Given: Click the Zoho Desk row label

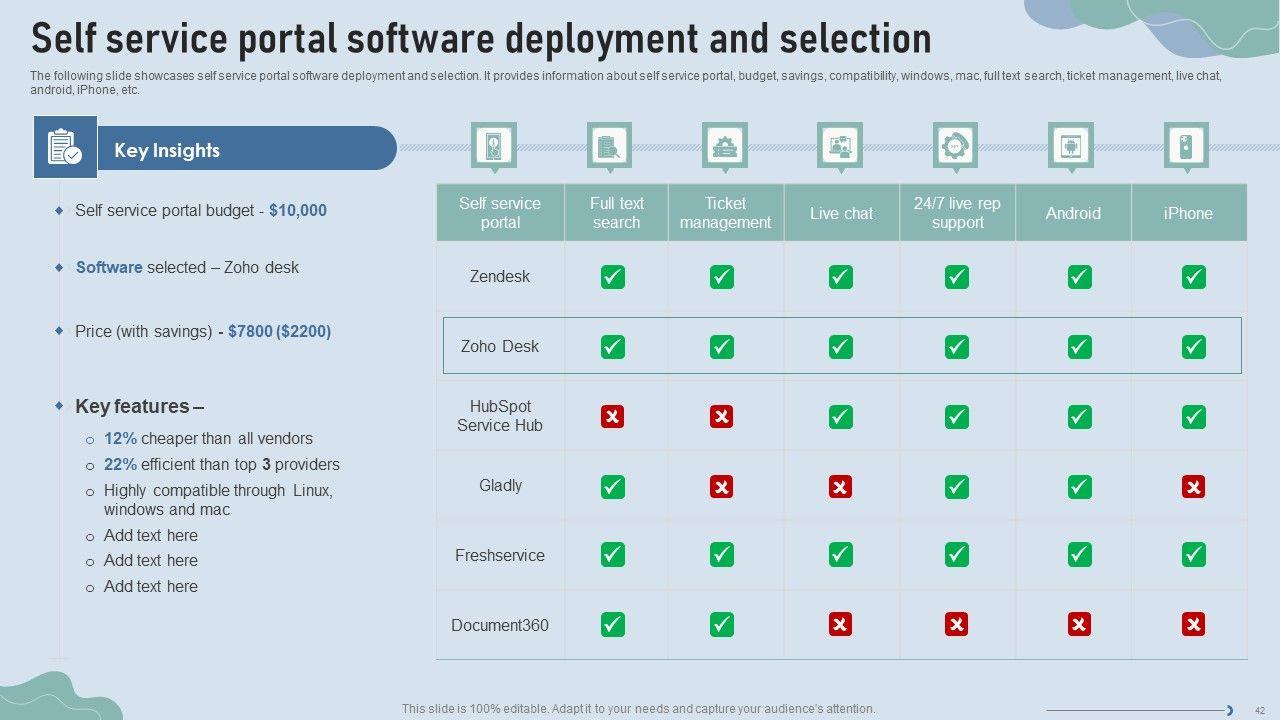Looking at the screenshot, I should pos(500,347).
